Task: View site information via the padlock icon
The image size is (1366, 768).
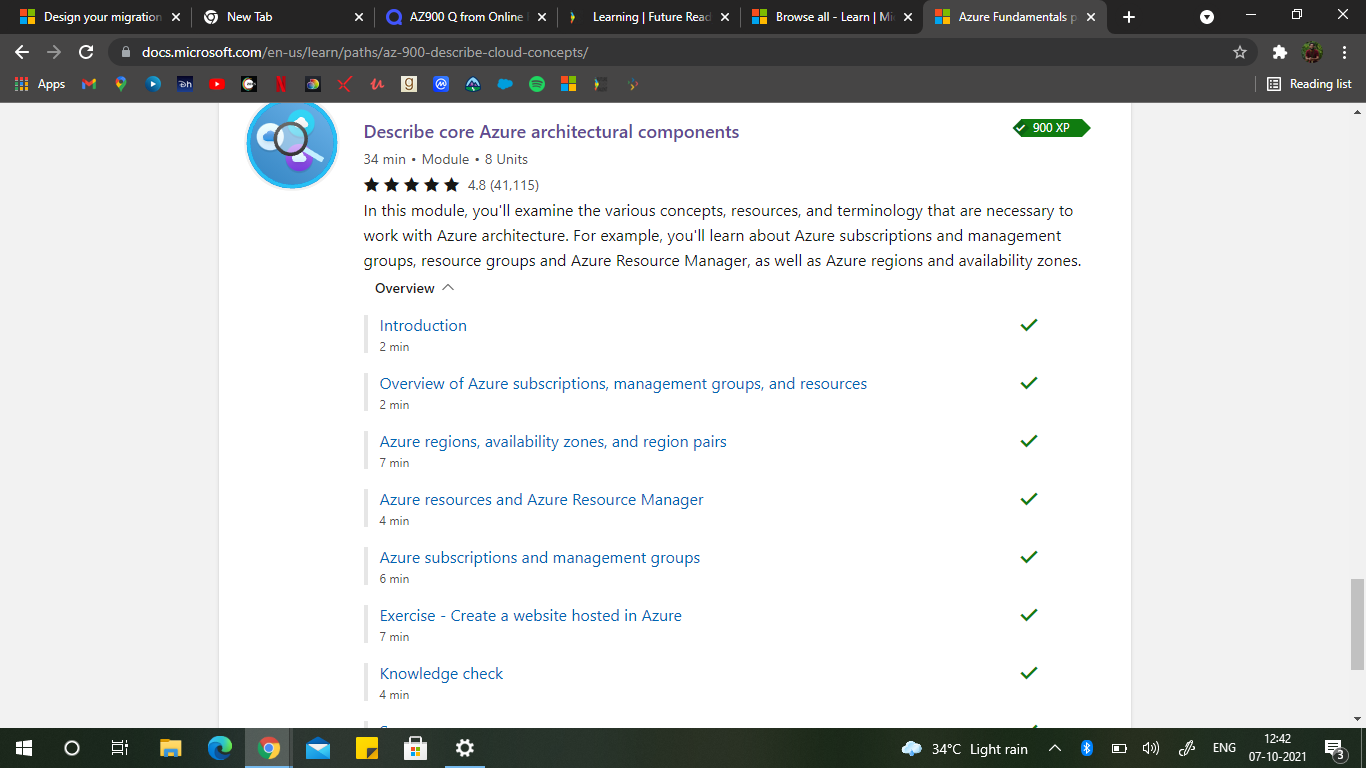Action: coord(125,52)
